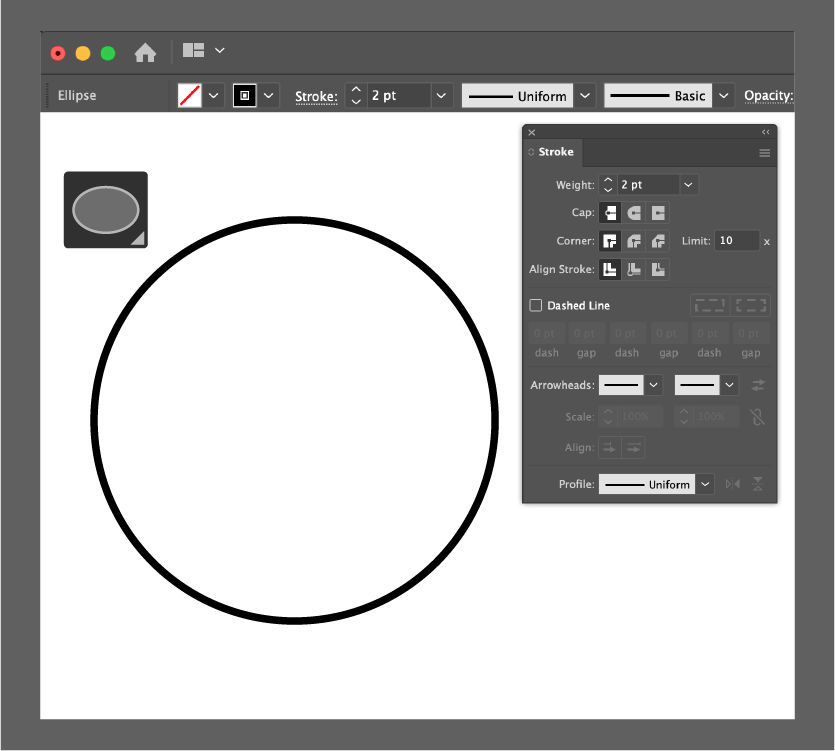Click the 2 pt field in control bar
Image resolution: width=835 pixels, height=751 pixels.
[x=398, y=95]
